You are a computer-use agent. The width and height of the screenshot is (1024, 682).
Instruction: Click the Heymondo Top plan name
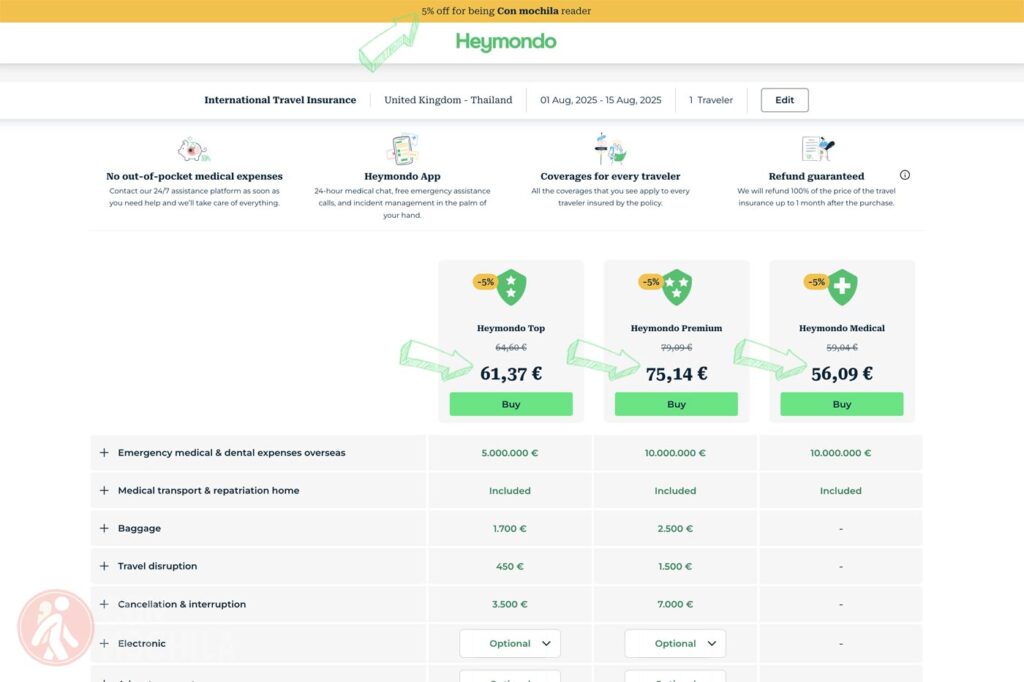click(511, 328)
